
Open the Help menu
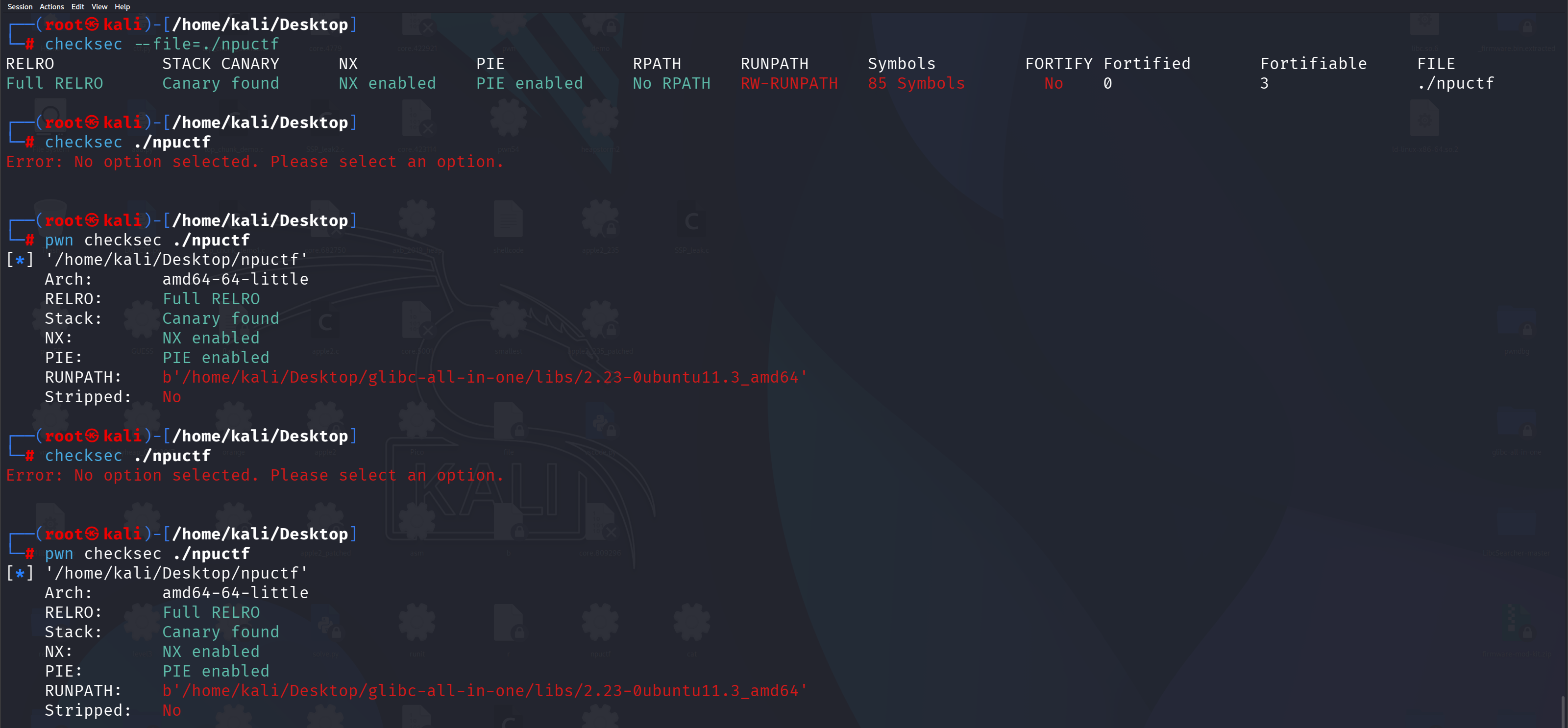pos(122,7)
